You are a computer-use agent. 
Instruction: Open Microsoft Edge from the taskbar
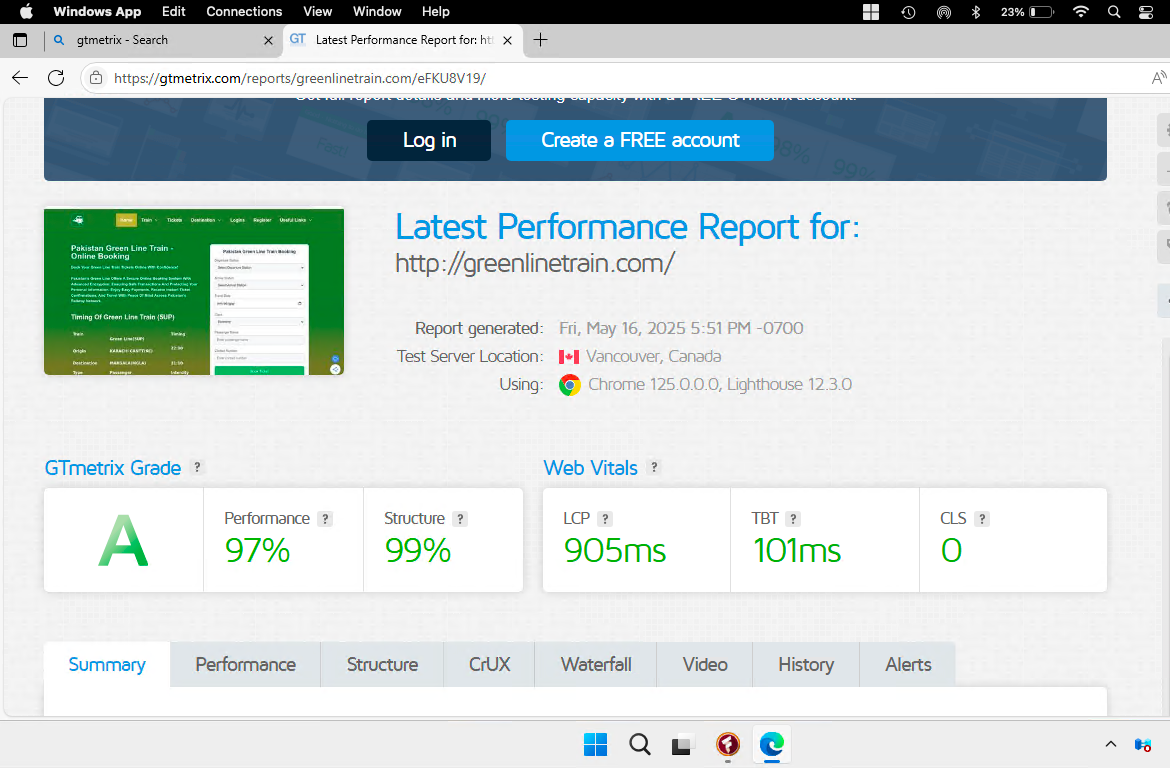pyautogui.click(x=772, y=744)
